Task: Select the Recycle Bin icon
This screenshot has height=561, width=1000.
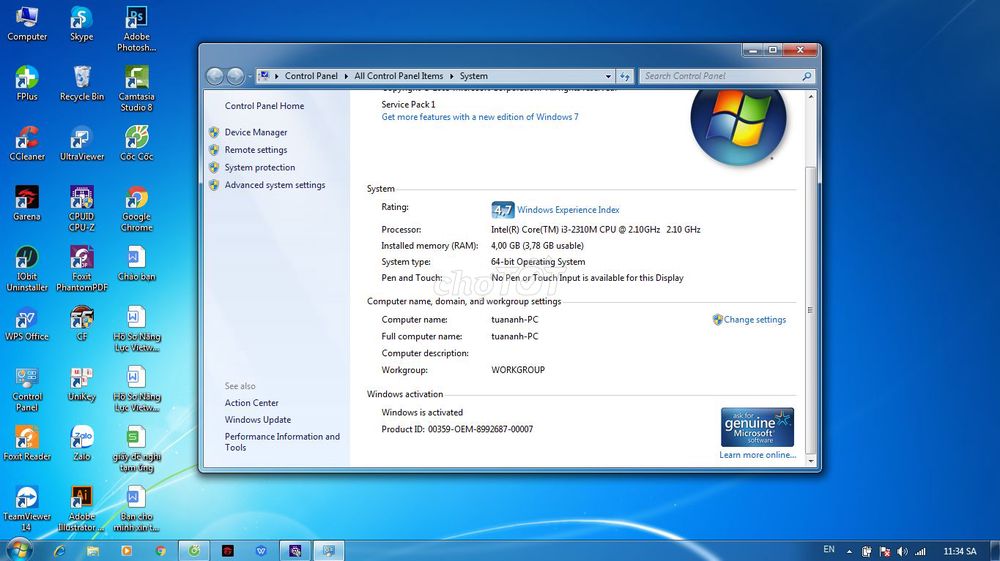Action: coord(82,84)
